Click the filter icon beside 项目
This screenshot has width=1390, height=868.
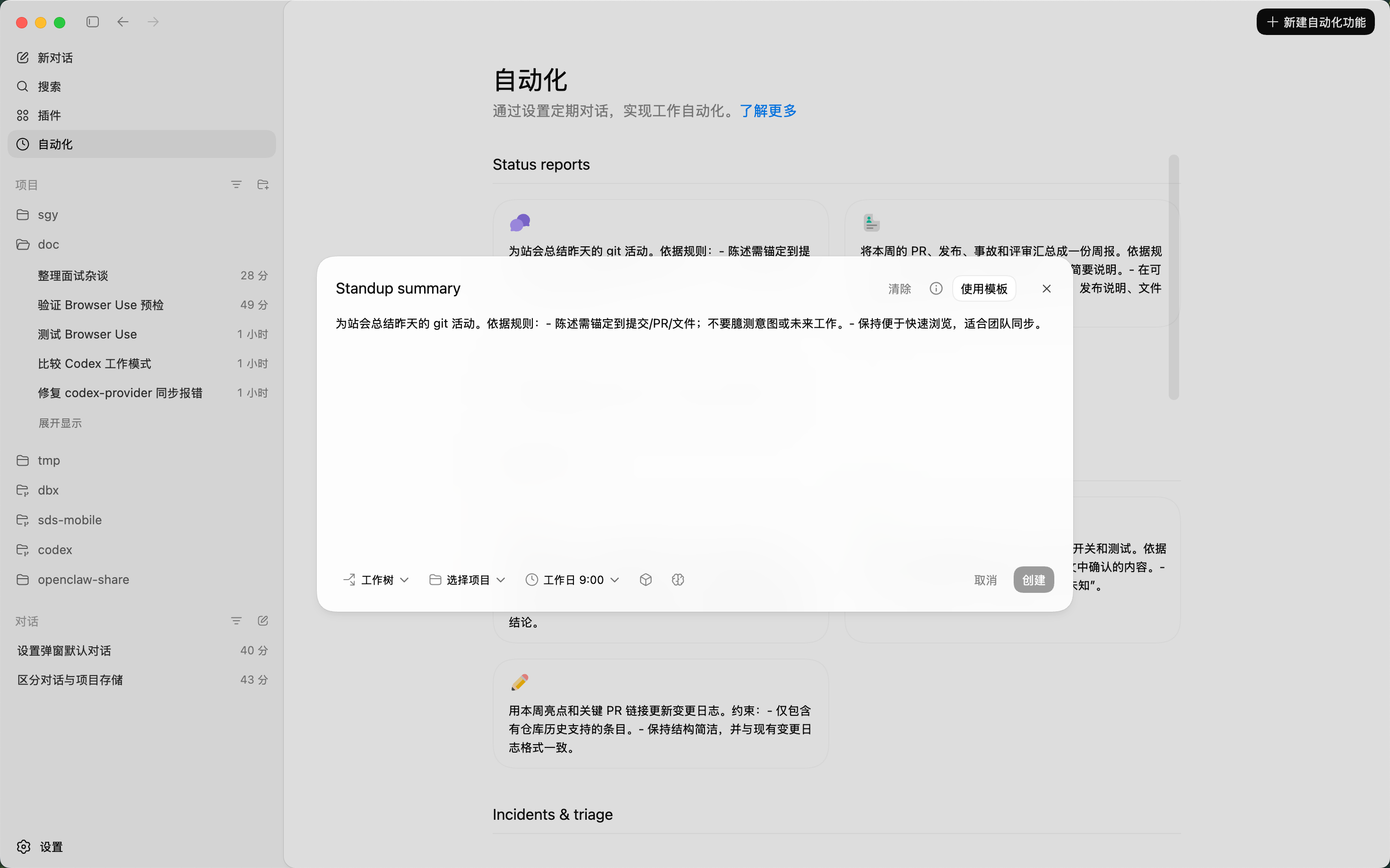point(236,184)
